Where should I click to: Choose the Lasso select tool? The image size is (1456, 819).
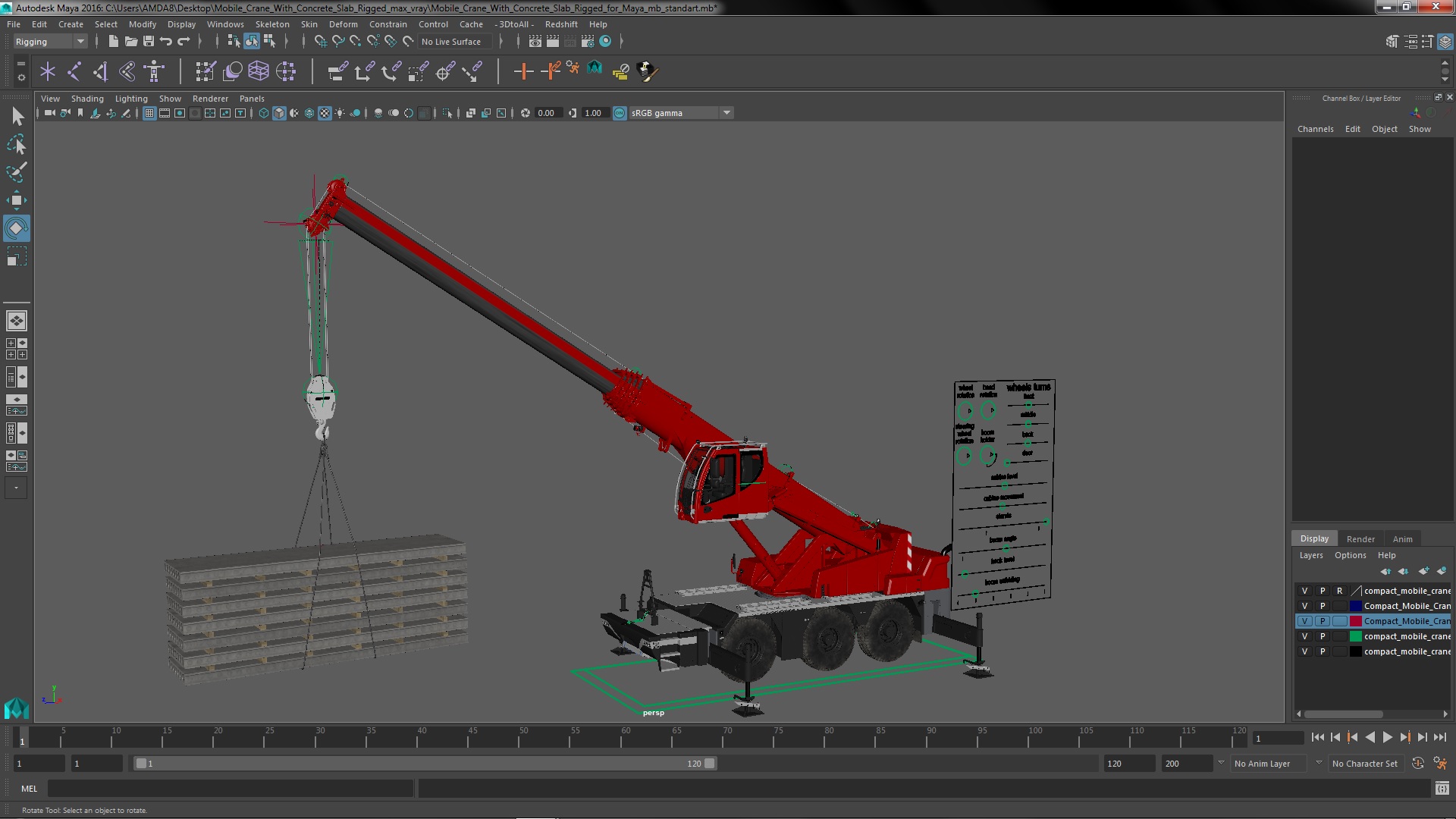(x=16, y=144)
